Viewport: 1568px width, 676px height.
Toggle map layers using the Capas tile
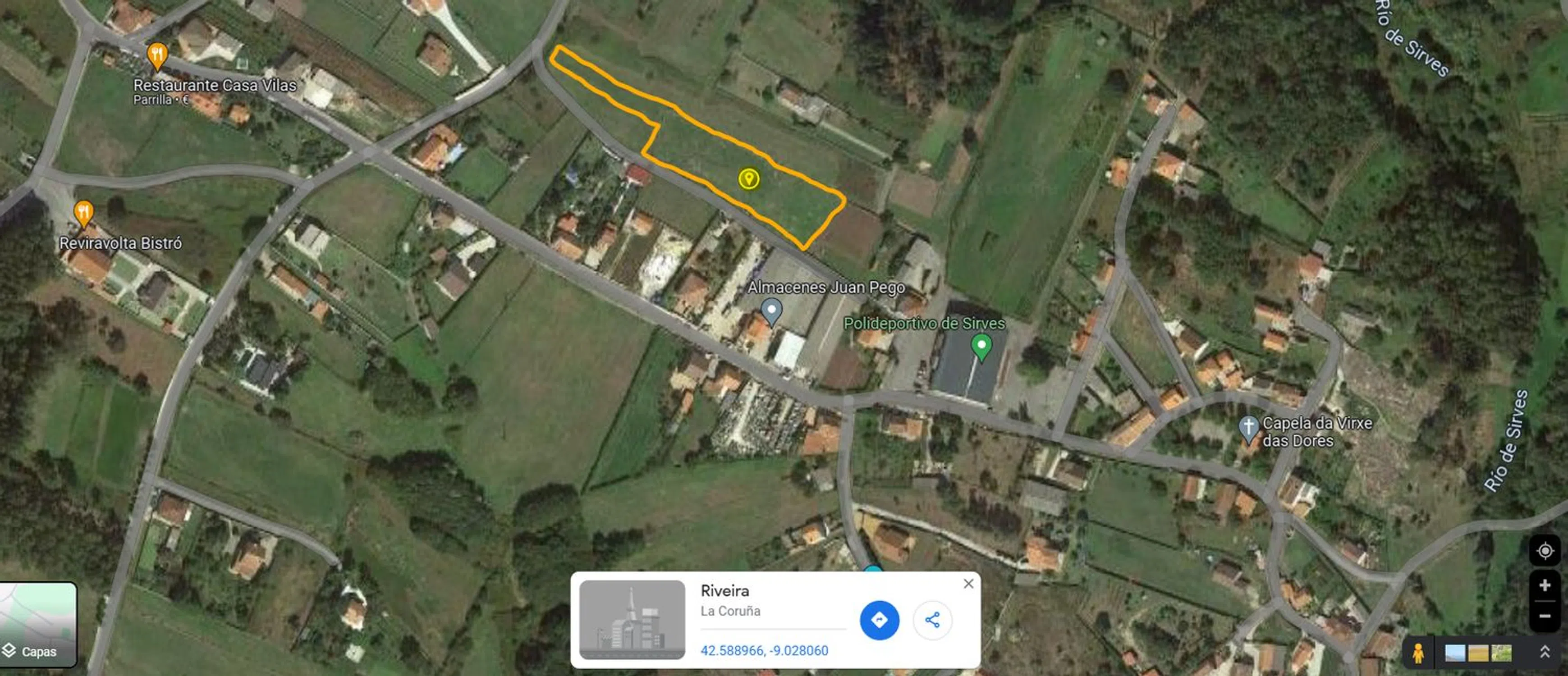(38, 624)
